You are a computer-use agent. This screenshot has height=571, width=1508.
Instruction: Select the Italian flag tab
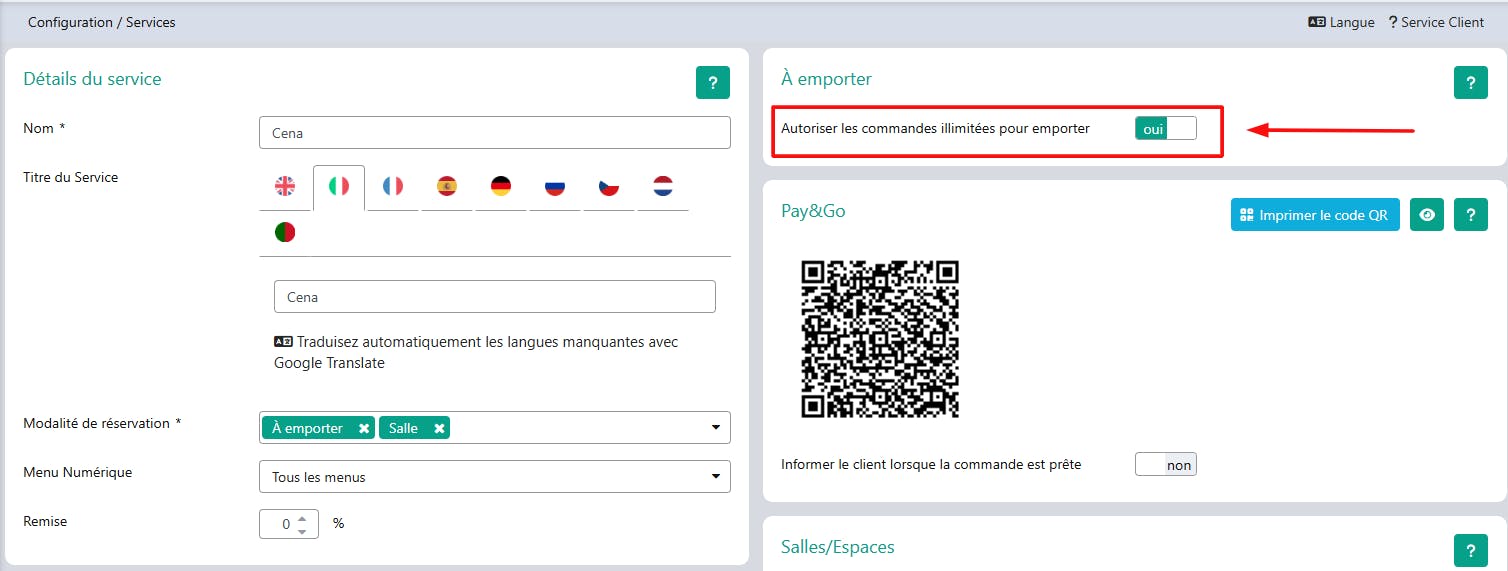pos(339,186)
